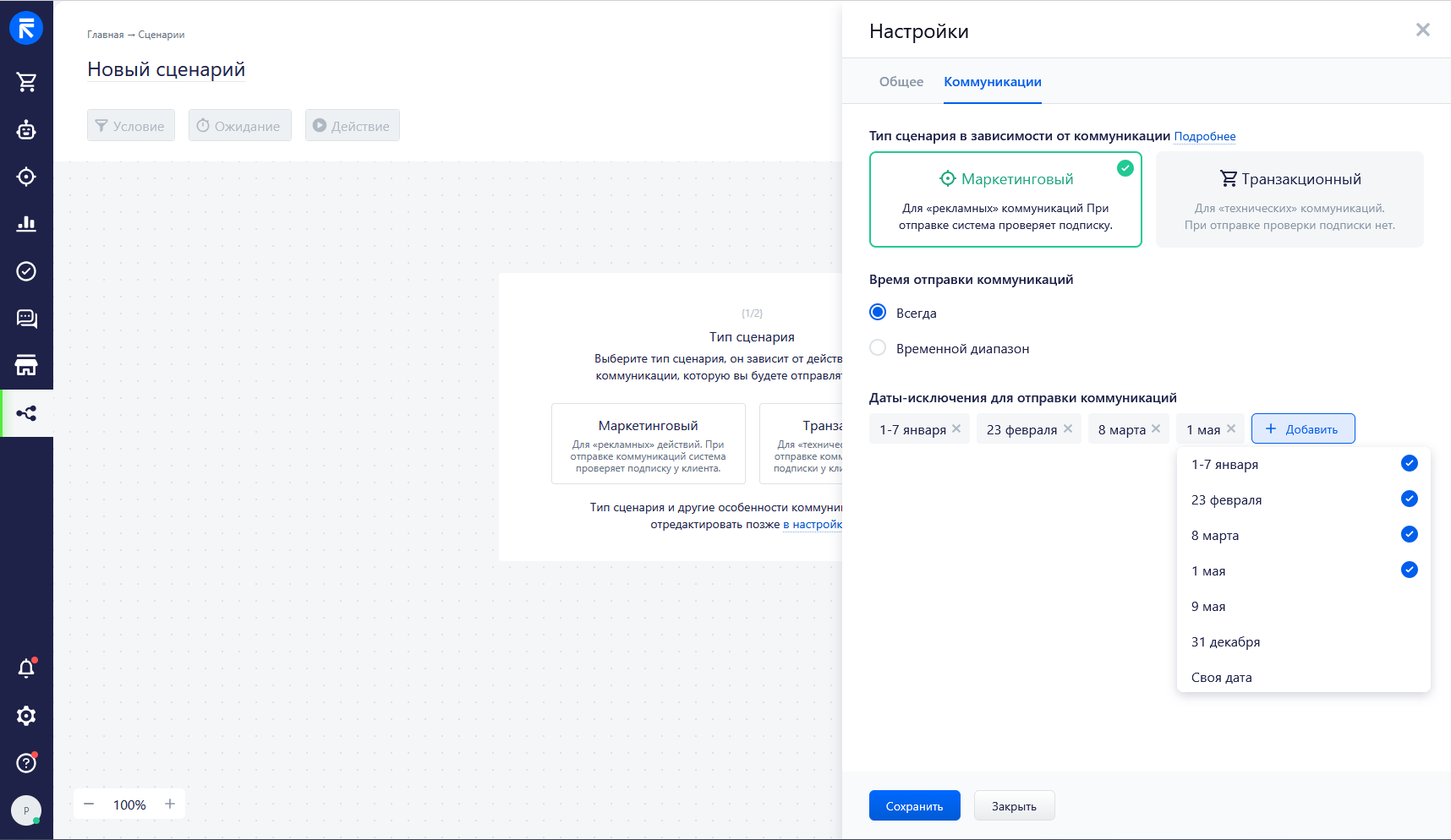Open the robot sidebar icon
This screenshot has height=840, width=1451.
(26, 129)
